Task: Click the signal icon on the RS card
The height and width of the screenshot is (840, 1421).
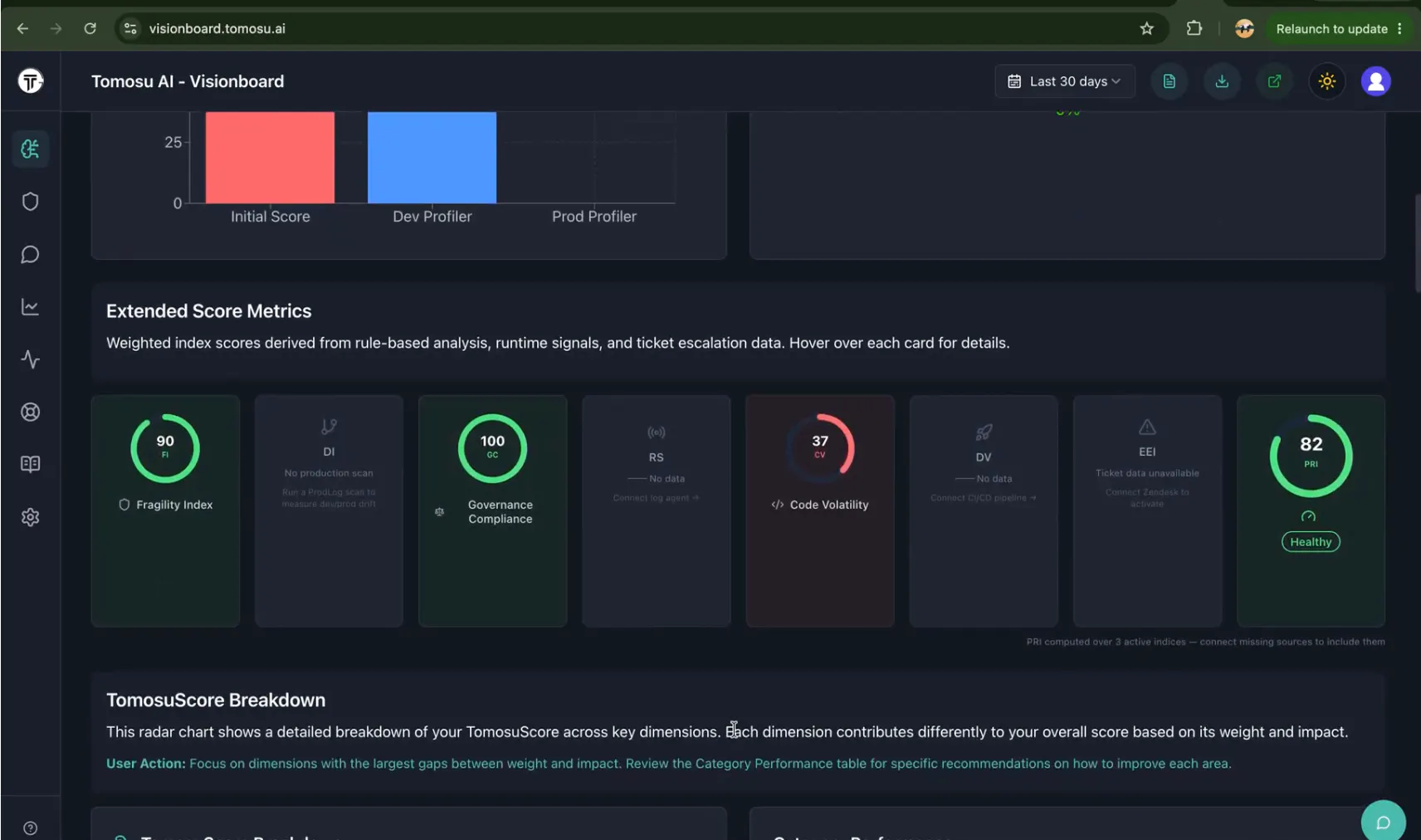Action: pos(657,432)
